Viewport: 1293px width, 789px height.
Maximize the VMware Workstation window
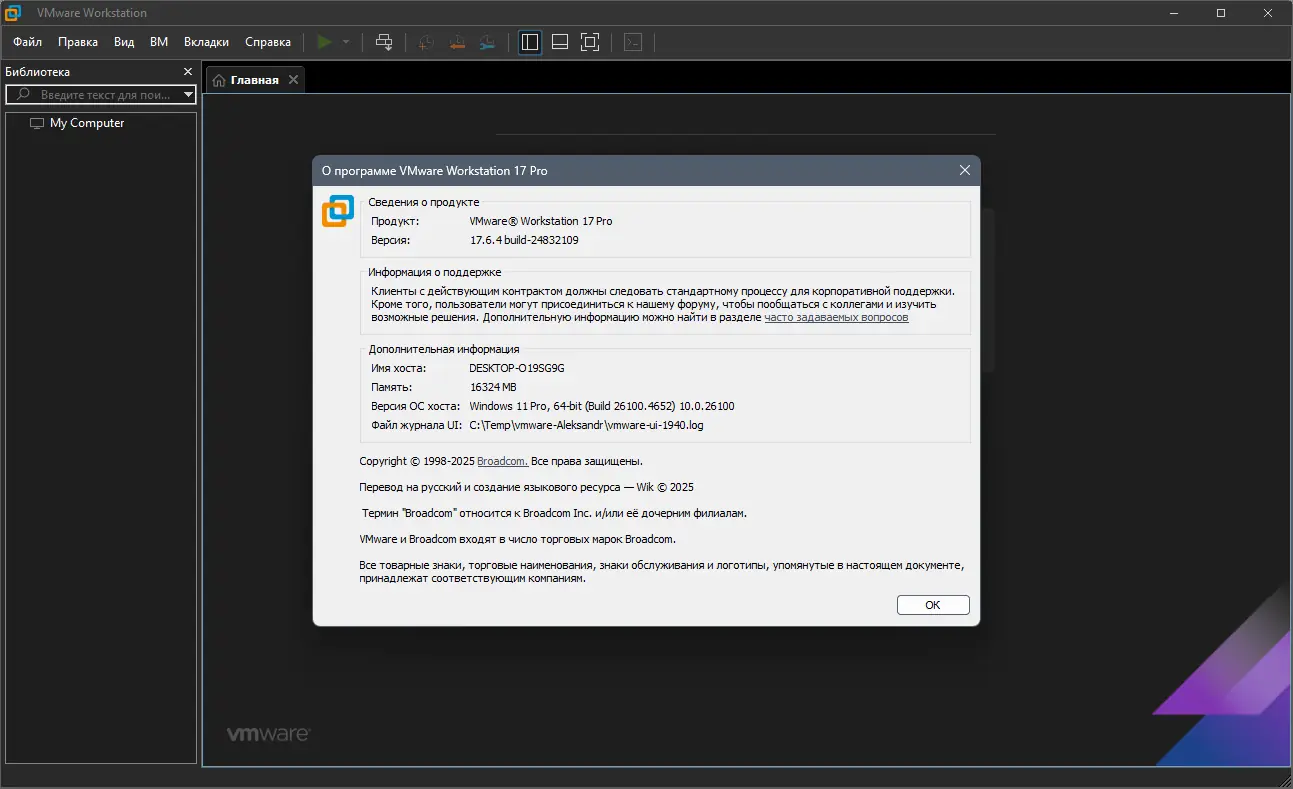[x=1221, y=13]
